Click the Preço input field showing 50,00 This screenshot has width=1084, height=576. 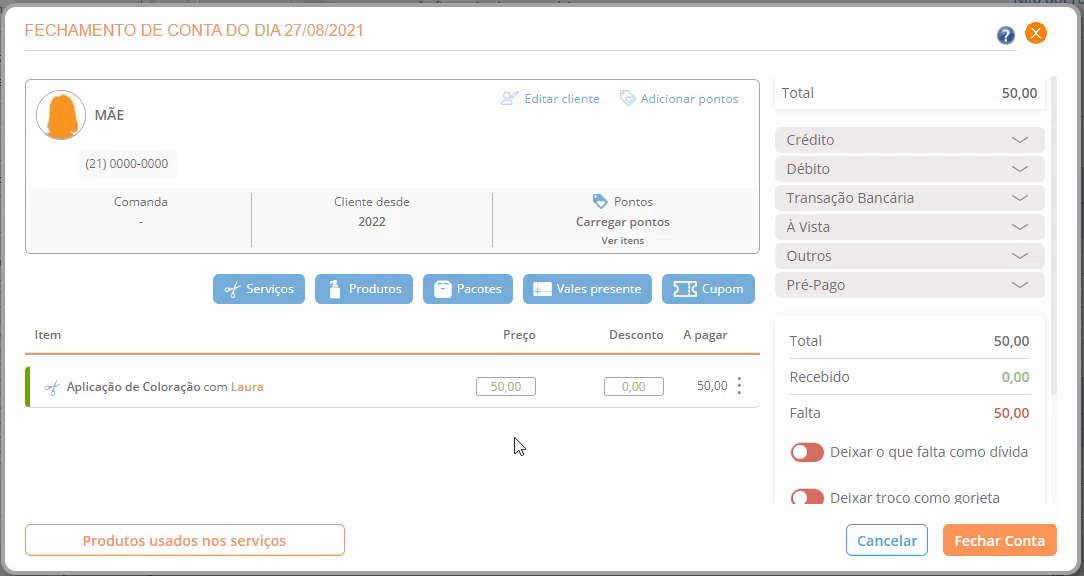pyautogui.click(x=505, y=386)
